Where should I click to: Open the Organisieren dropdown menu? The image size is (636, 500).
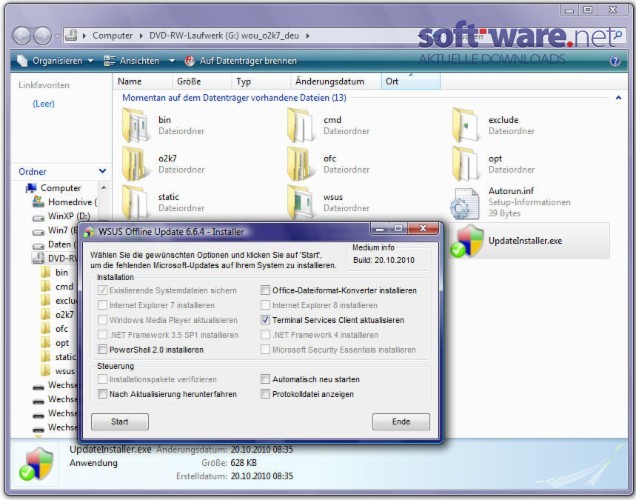pos(56,61)
